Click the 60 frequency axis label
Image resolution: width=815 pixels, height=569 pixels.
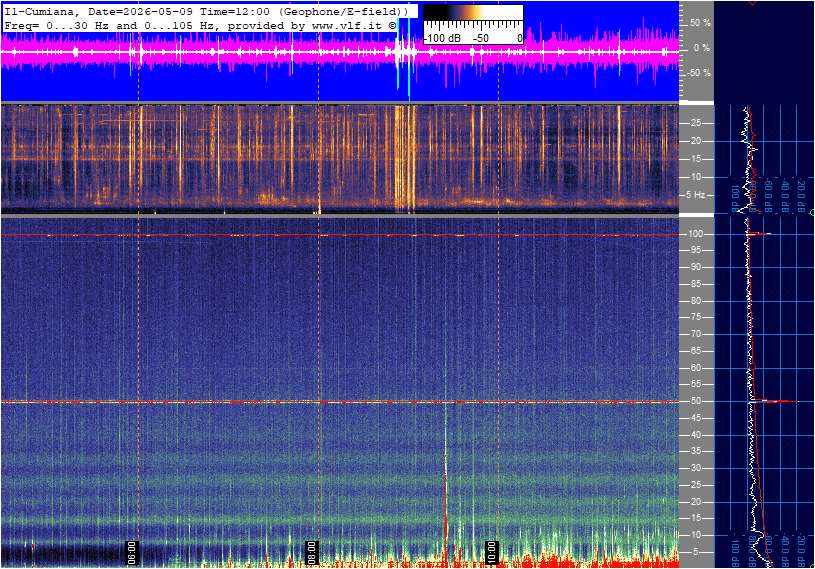[695, 368]
